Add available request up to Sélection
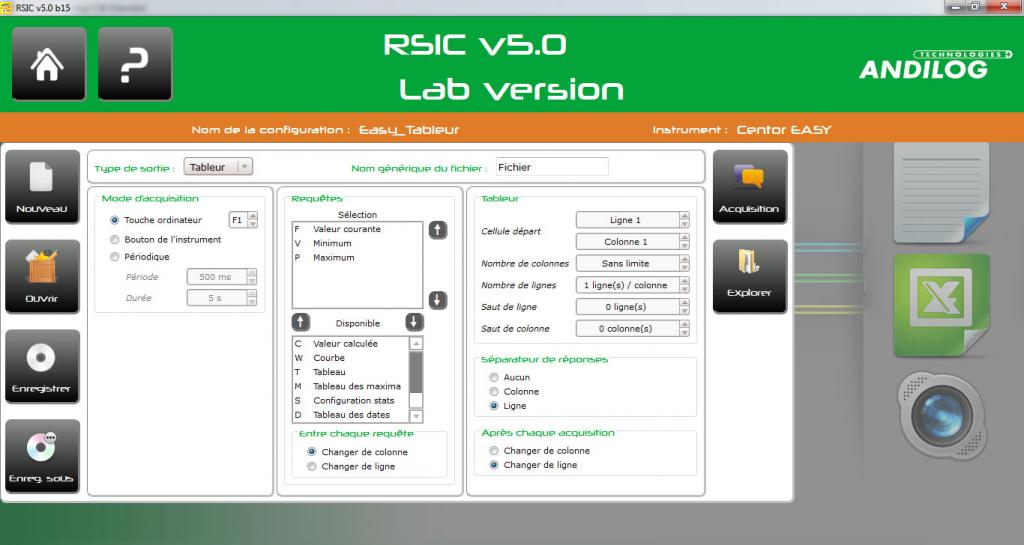Image resolution: width=1024 pixels, height=545 pixels. 300,322
